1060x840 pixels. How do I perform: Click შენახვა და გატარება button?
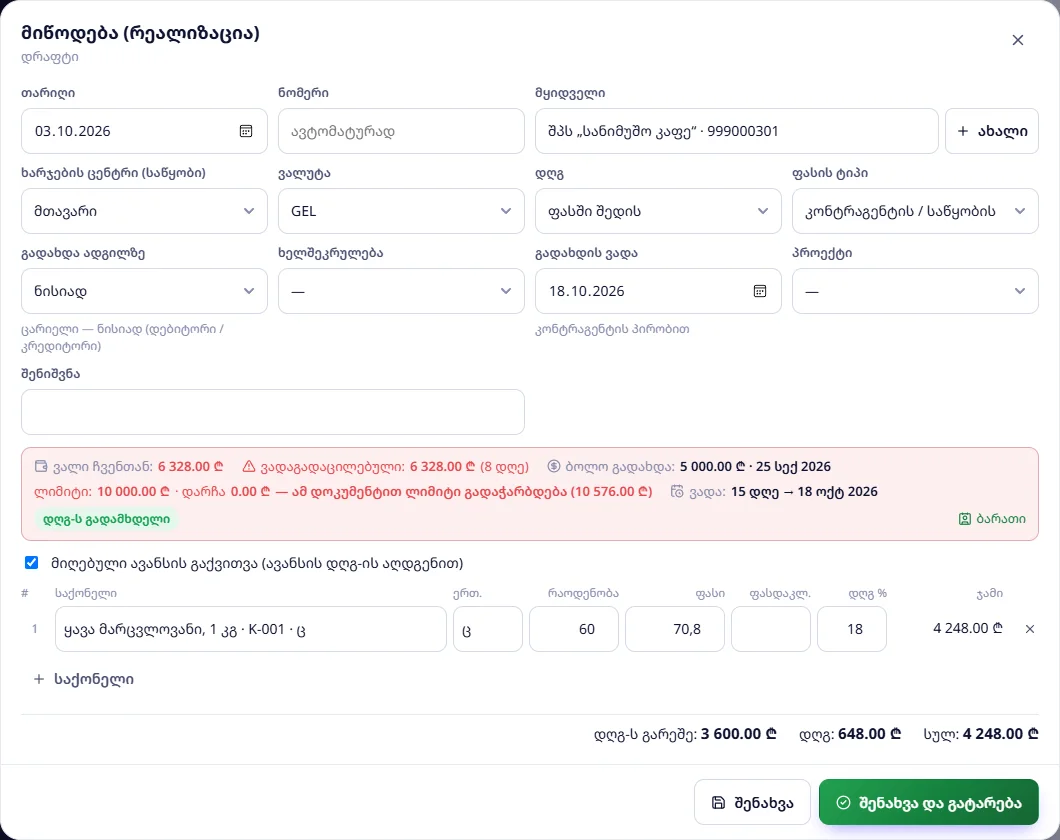pos(928,802)
